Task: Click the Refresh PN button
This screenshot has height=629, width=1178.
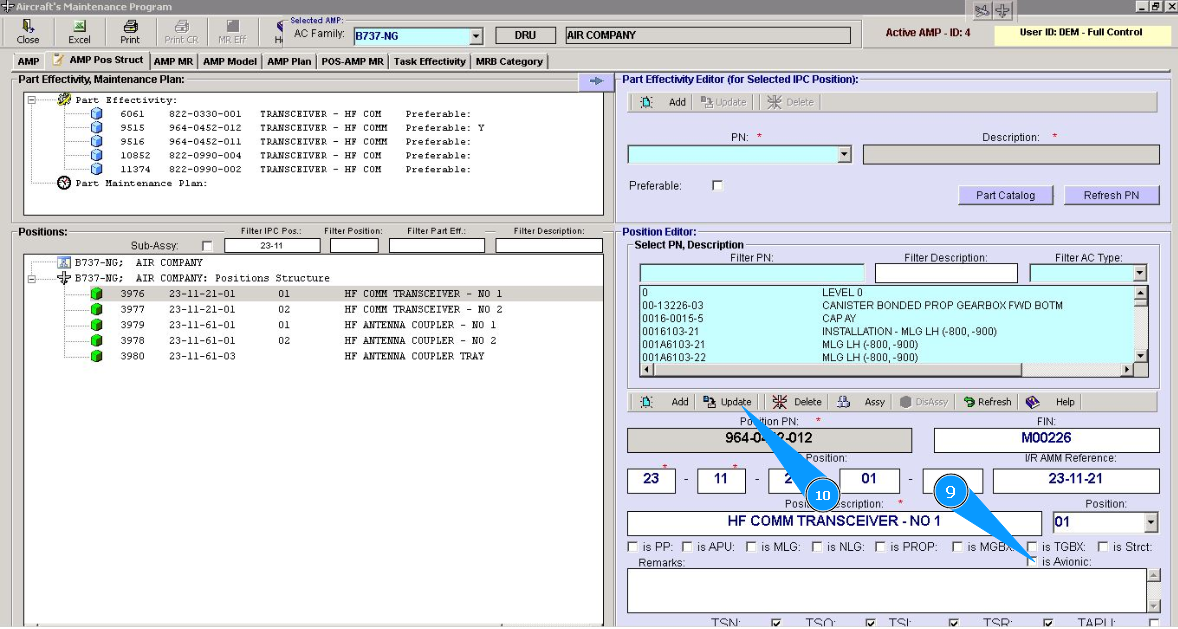Action: pyautogui.click(x=1110, y=195)
